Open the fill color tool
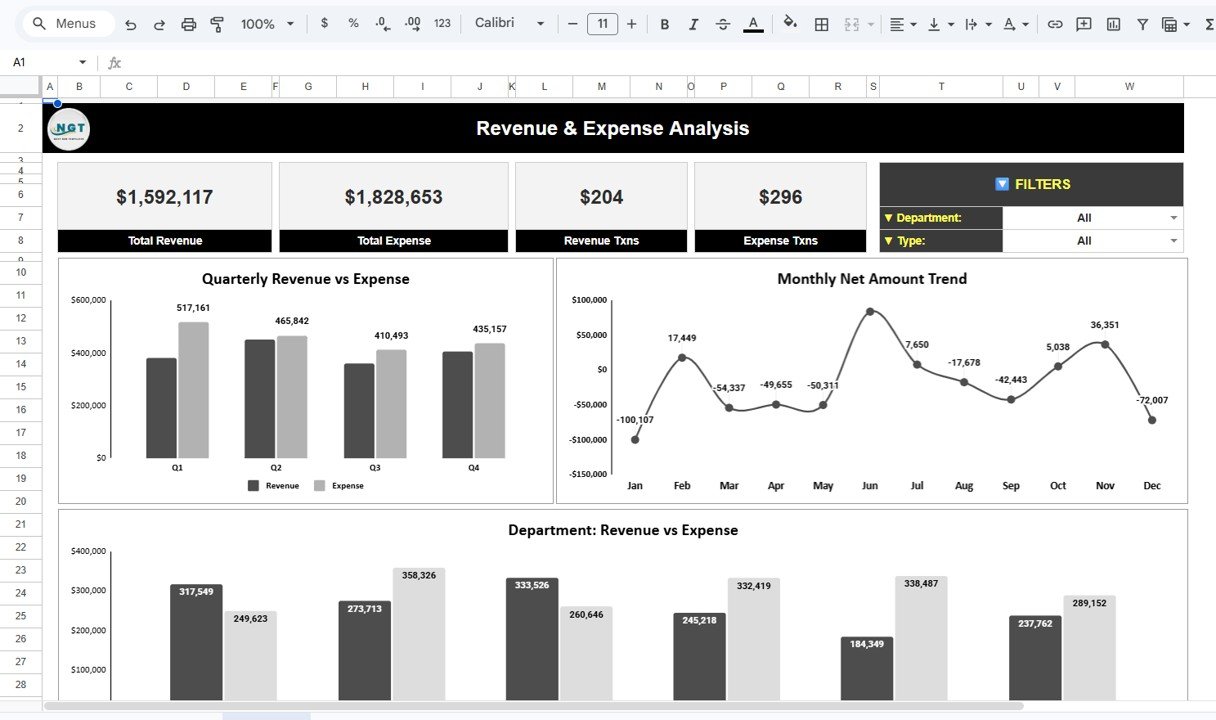Screen dimensions: 1216x720 790,23
